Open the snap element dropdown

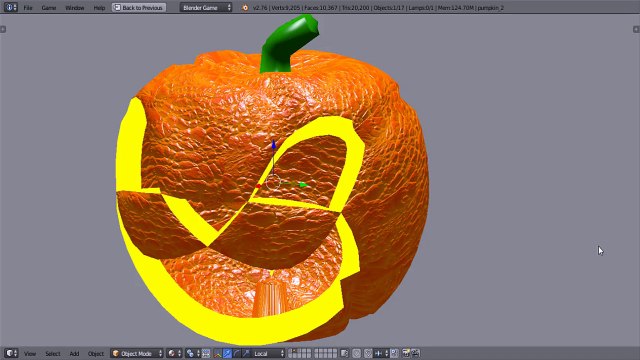coord(381,353)
